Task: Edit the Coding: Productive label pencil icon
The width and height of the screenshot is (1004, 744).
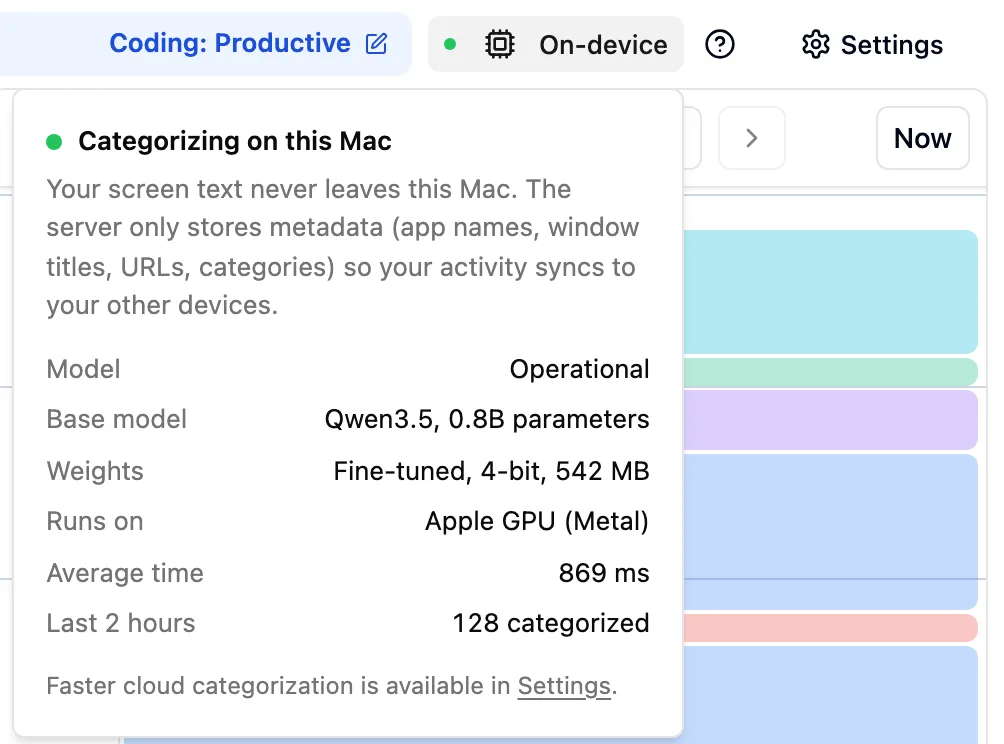Action: tap(376, 44)
